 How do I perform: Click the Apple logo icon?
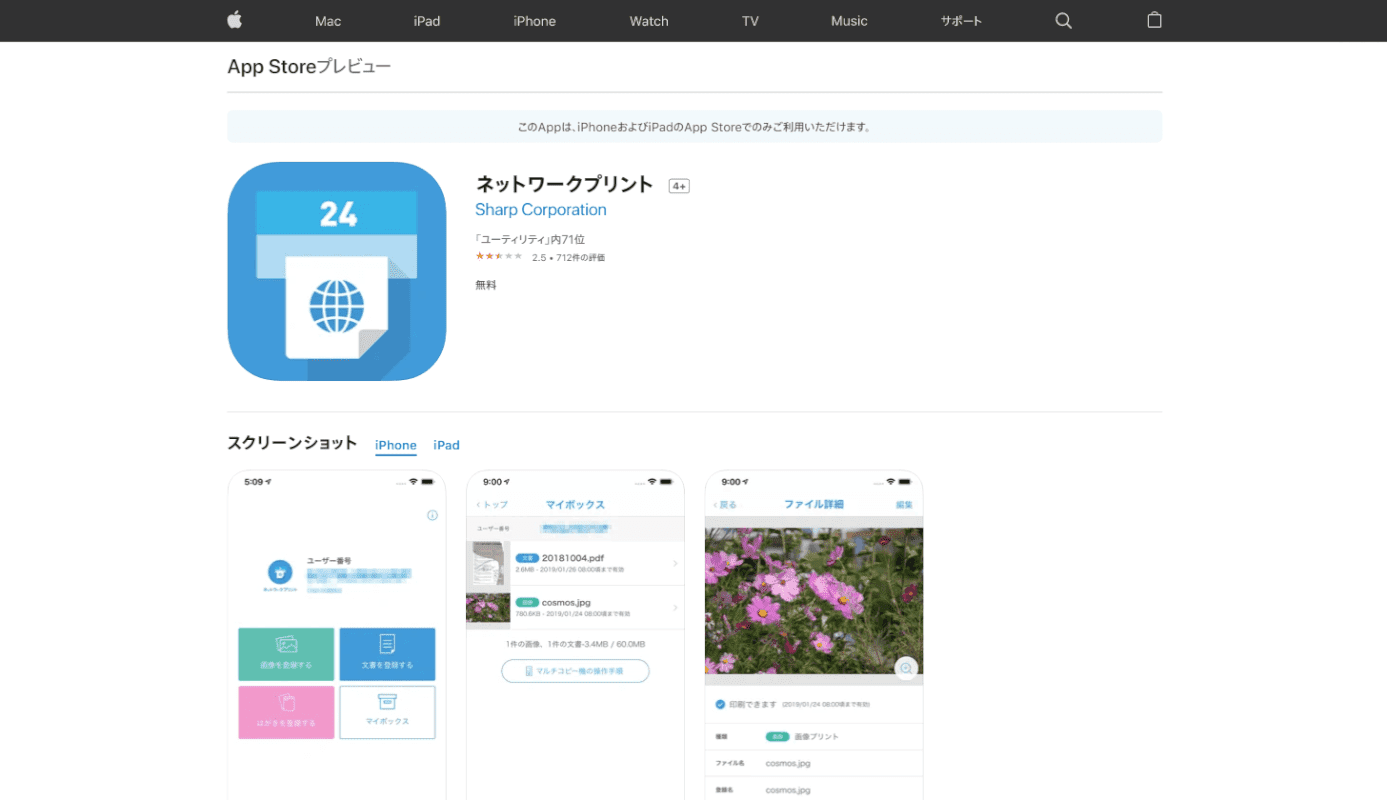click(x=235, y=20)
